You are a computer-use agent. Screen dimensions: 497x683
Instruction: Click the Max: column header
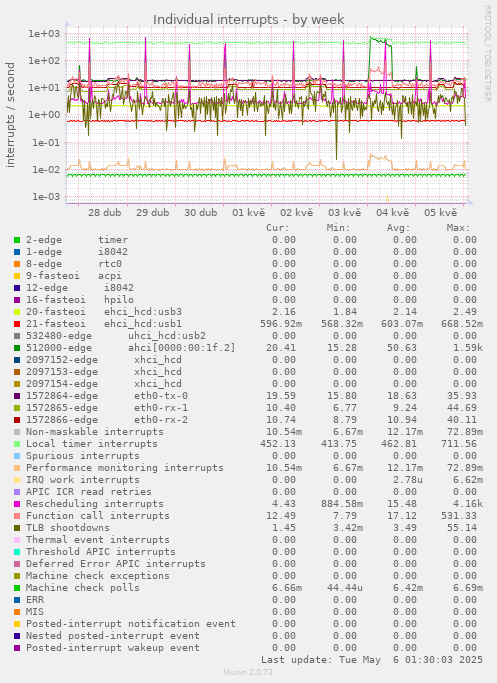tap(458, 228)
